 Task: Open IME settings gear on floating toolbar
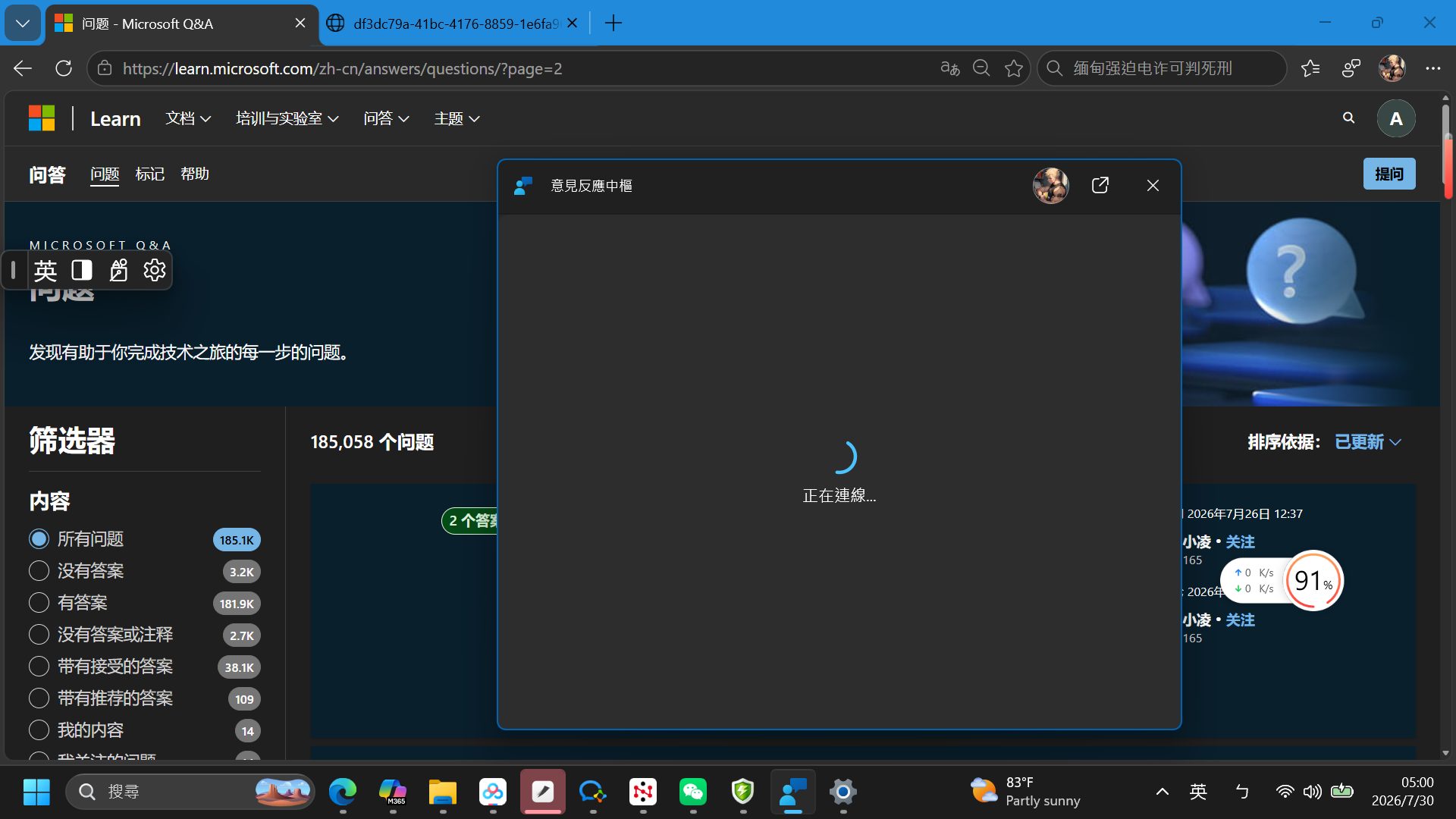point(155,270)
